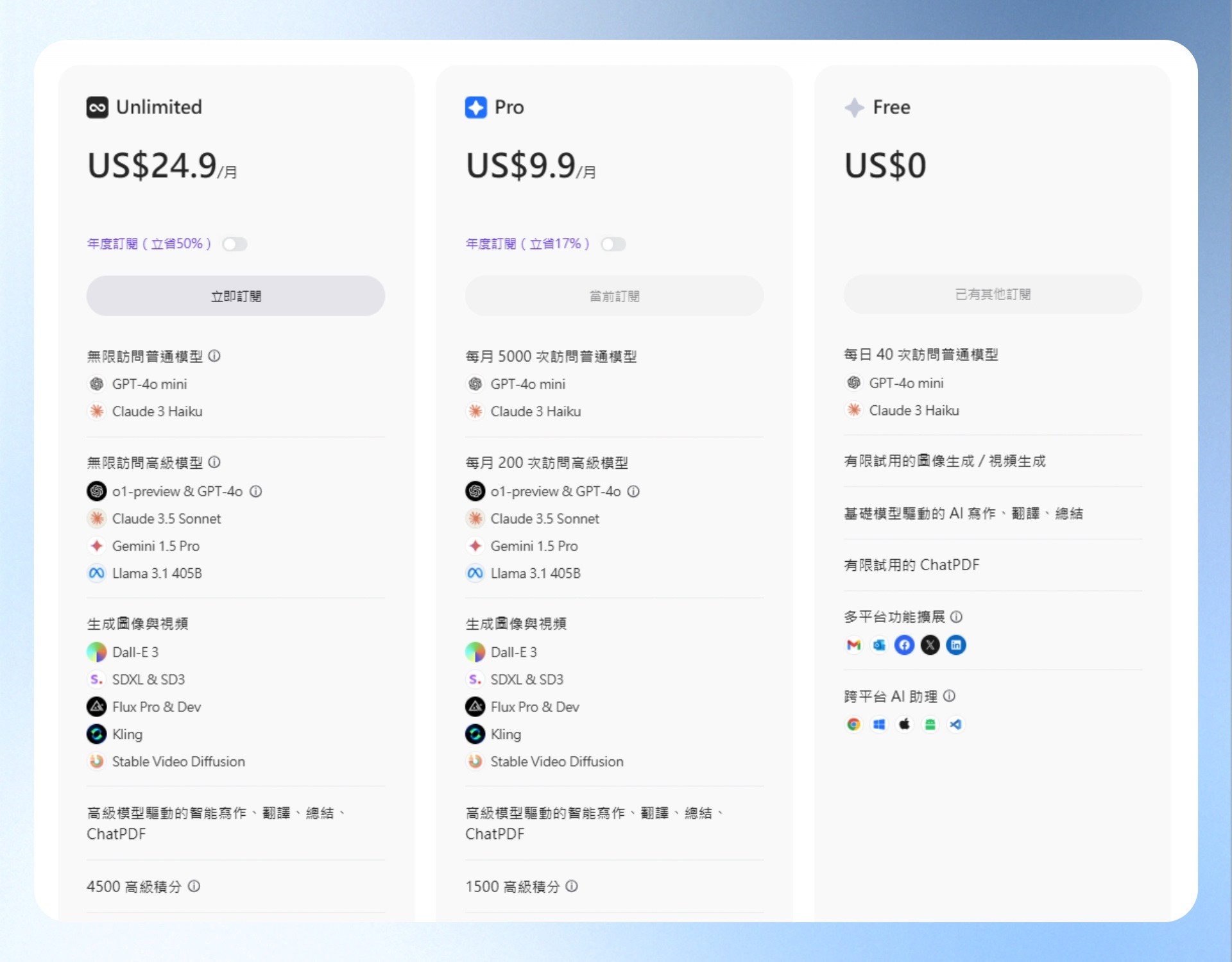
Task: Click the Gmail icon under 多平台功能擴展
Action: (853, 645)
